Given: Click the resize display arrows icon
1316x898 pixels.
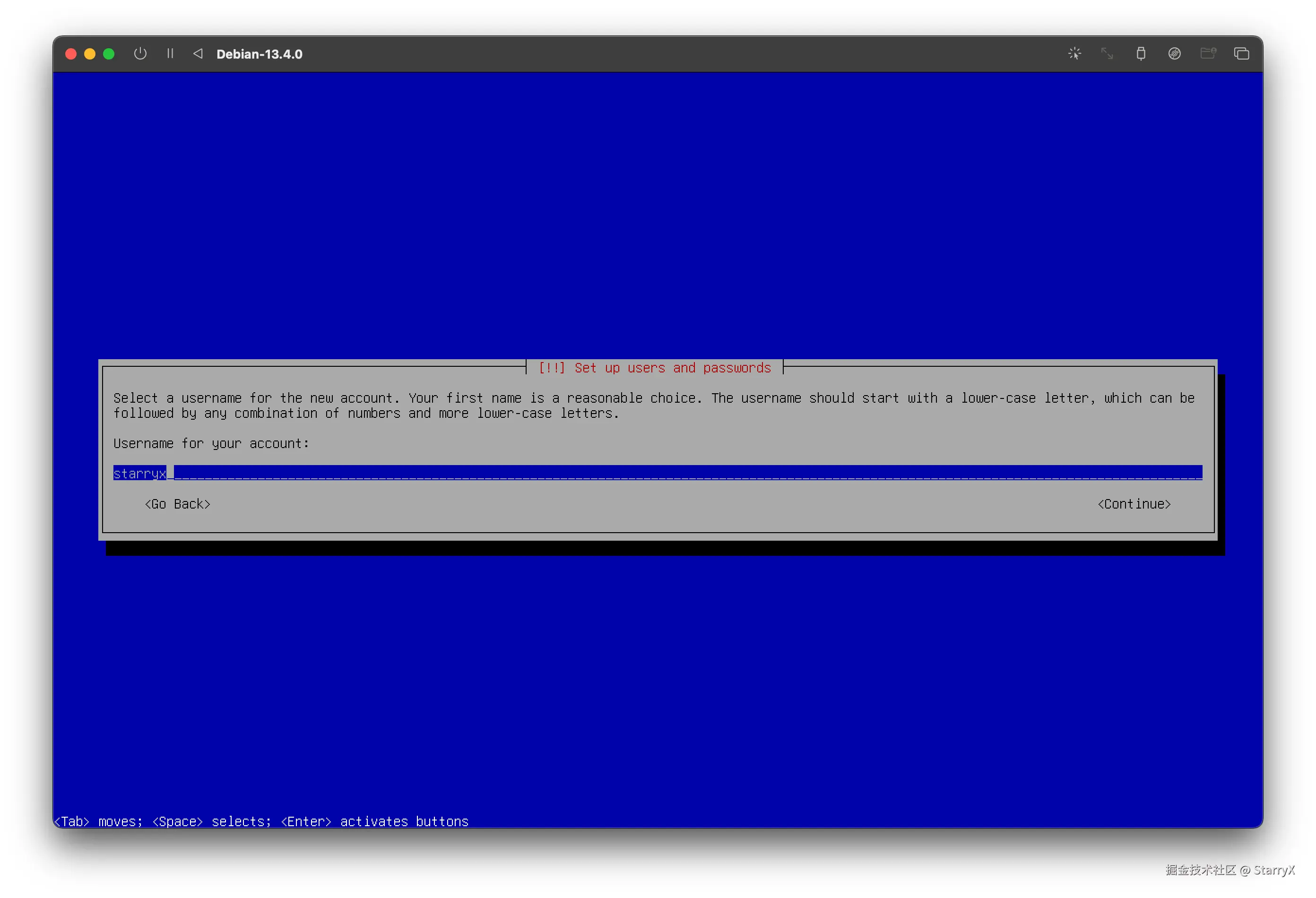Looking at the screenshot, I should tap(1107, 54).
